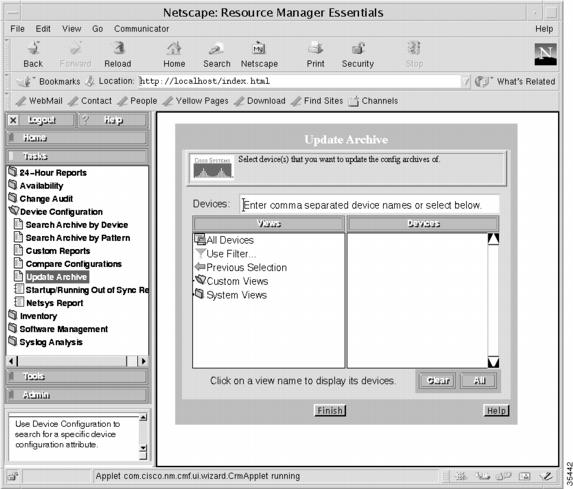This screenshot has width=573, height=489.
Task: Click the Logout button
Action: point(40,120)
